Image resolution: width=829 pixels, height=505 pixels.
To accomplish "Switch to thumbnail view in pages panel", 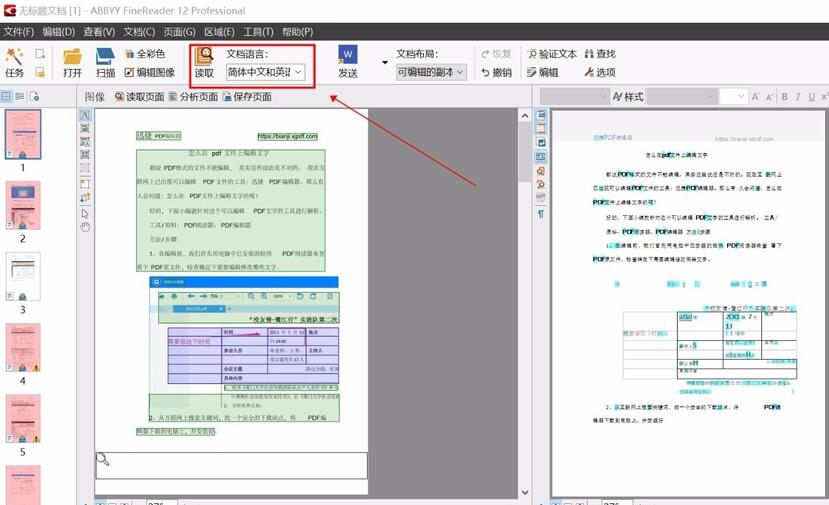I will [x=6, y=97].
